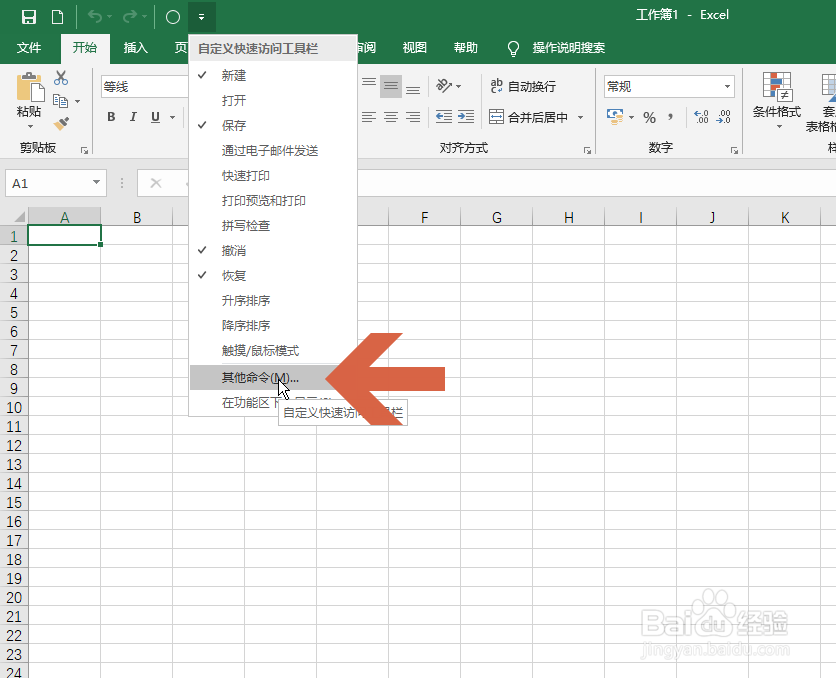
Task: Decrease decimal places icon
Action: click(x=724, y=117)
